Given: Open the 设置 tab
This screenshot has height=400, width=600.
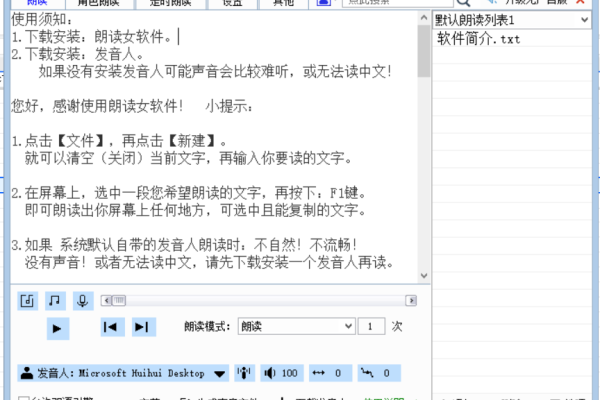Looking at the screenshot, I should [x=233, y=3].
